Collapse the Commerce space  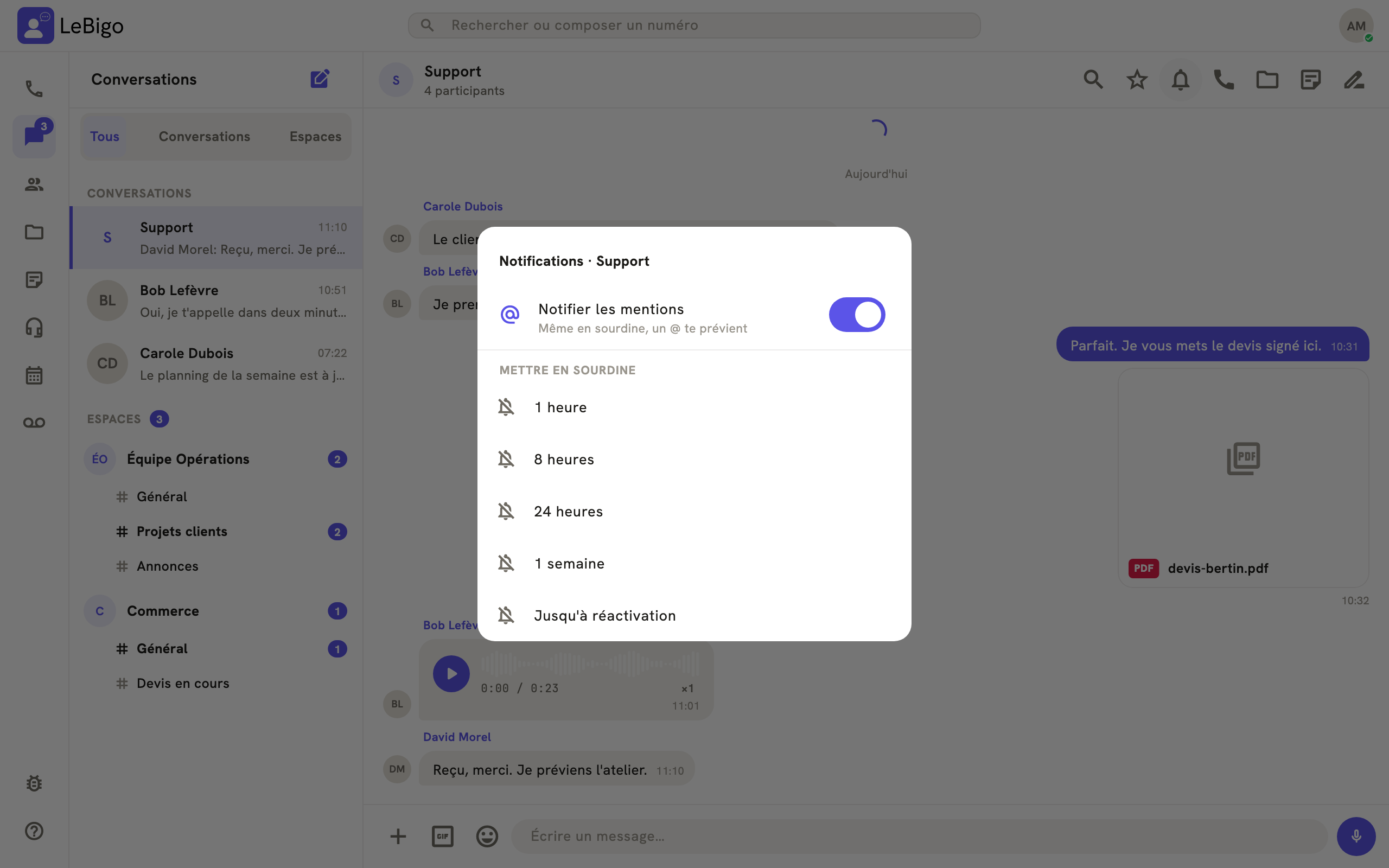pyautogui.click(x=216, y=611)
